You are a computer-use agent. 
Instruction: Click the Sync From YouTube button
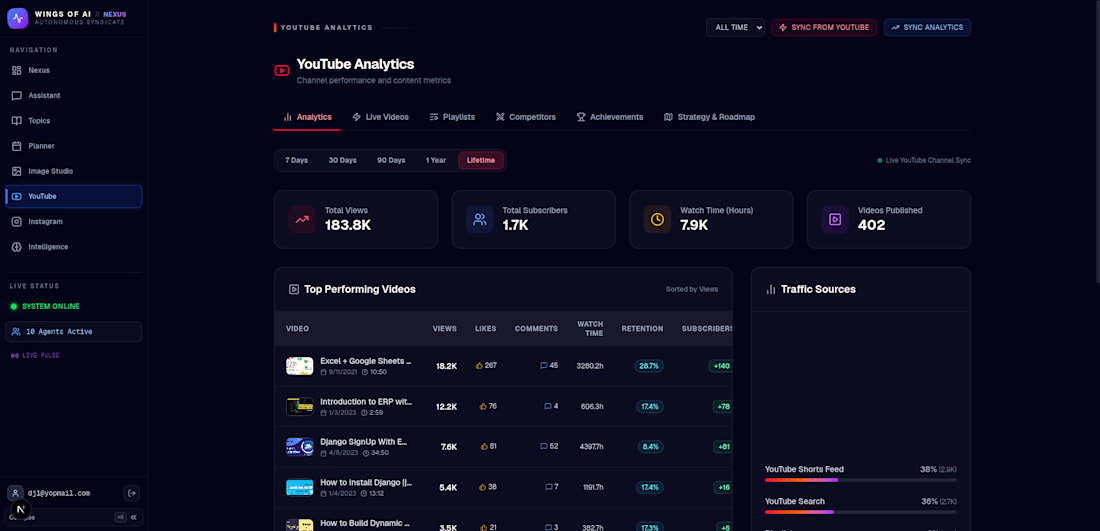[824, 27]
